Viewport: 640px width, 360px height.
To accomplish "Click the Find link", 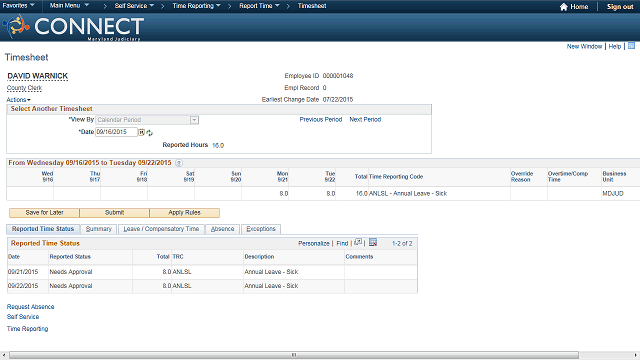I will (342, 243).
